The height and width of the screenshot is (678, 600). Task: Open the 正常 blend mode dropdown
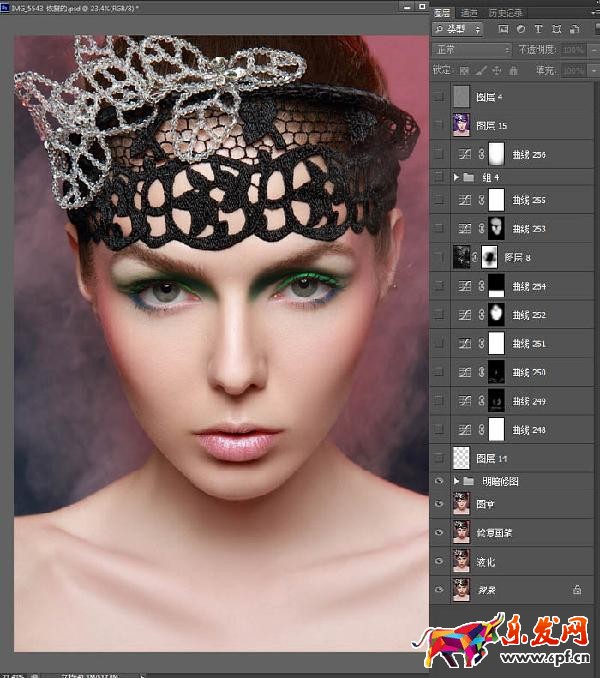click(x=470, y=49)
